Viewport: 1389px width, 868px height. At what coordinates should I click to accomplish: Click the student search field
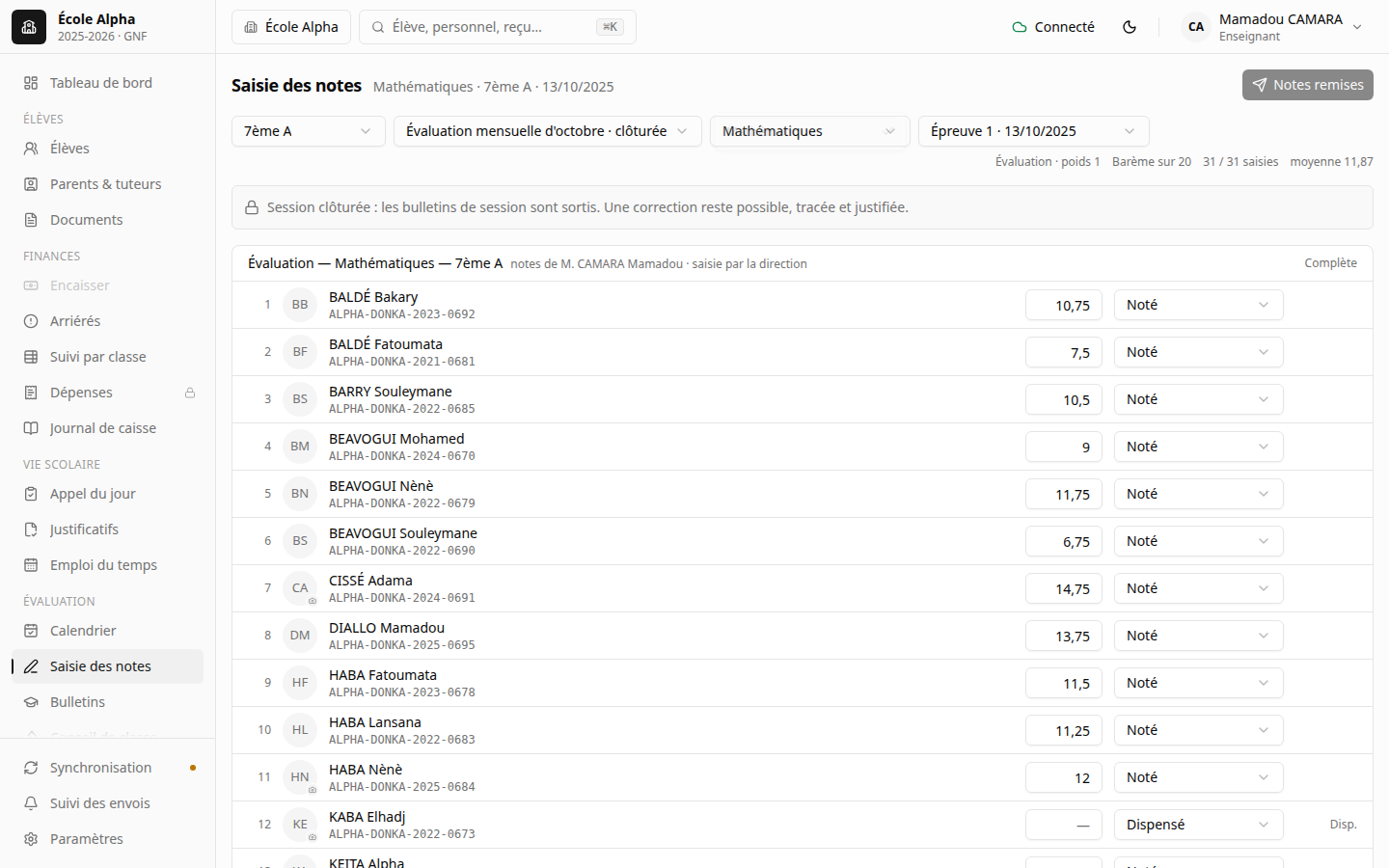click(498, 27)
